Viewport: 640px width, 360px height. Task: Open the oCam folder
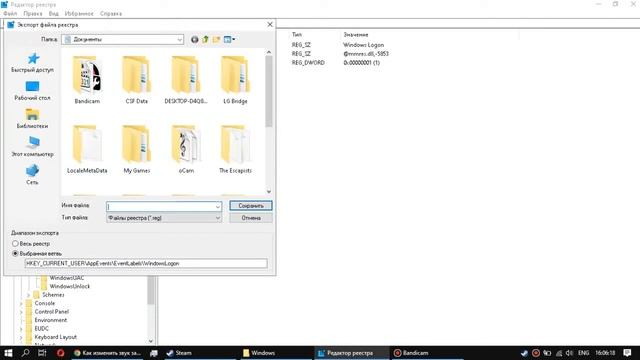[x=186, y=149]
